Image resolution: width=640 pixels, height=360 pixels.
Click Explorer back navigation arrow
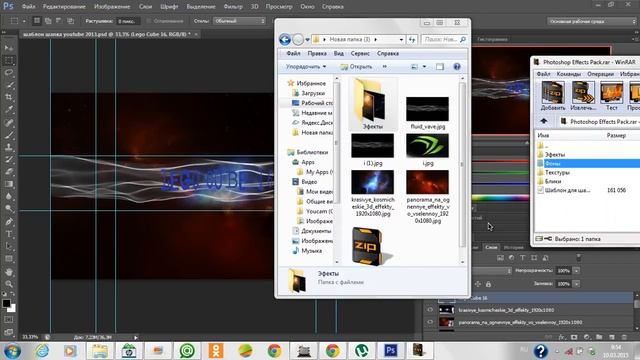(x=285, y=39)
